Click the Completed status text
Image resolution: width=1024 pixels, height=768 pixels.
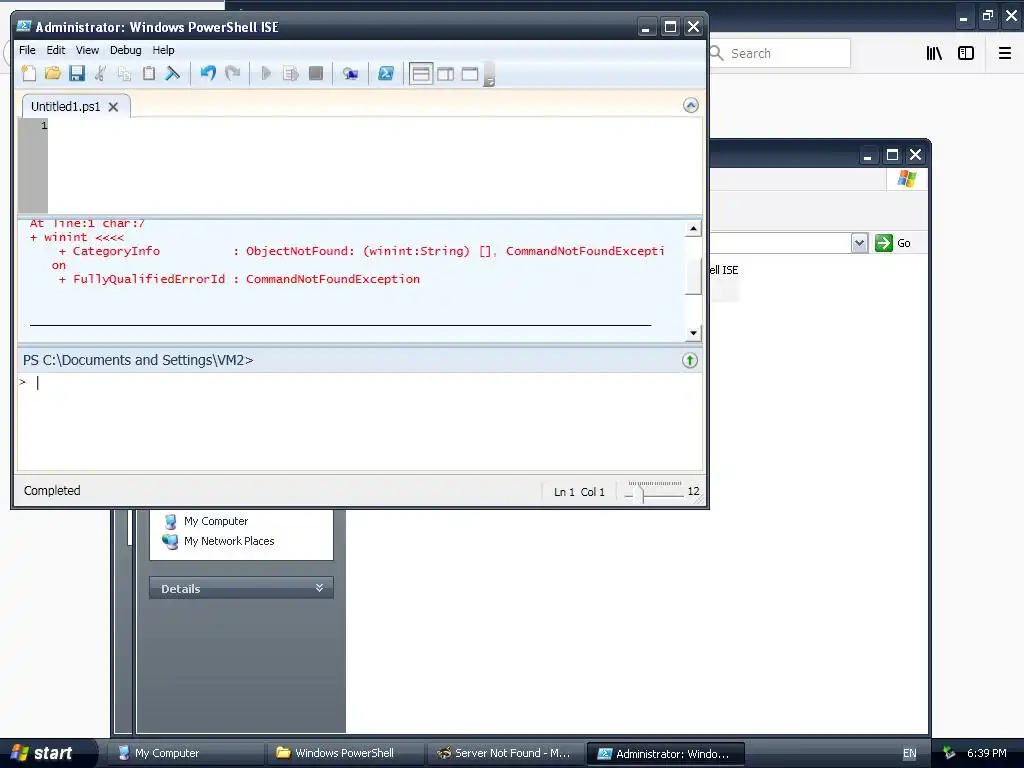pyautogui.click(x=52, y=490)
